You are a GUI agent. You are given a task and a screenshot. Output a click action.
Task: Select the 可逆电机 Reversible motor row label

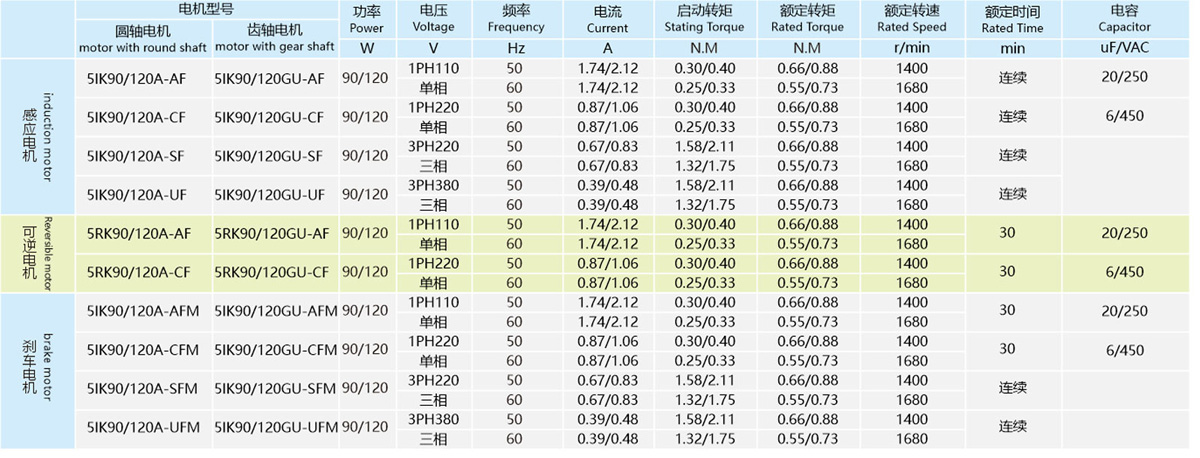38,253
